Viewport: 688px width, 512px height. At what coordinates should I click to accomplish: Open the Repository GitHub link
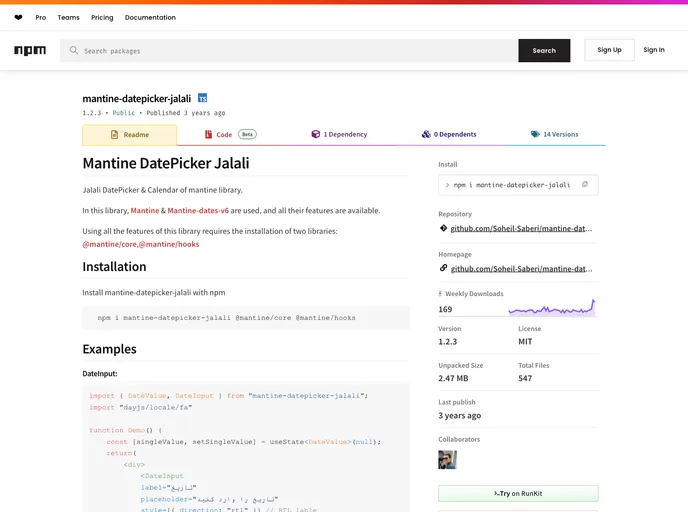point(521,229)
